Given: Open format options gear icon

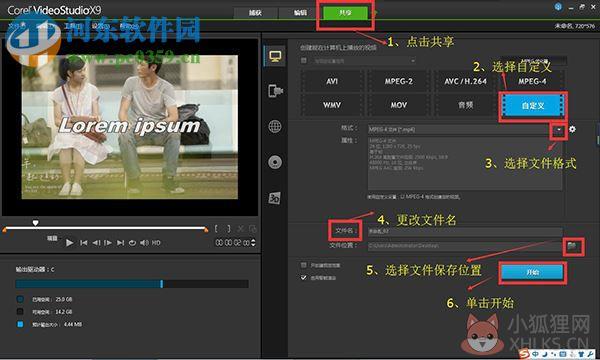Looking at the screenshot, I should (572, 129).
